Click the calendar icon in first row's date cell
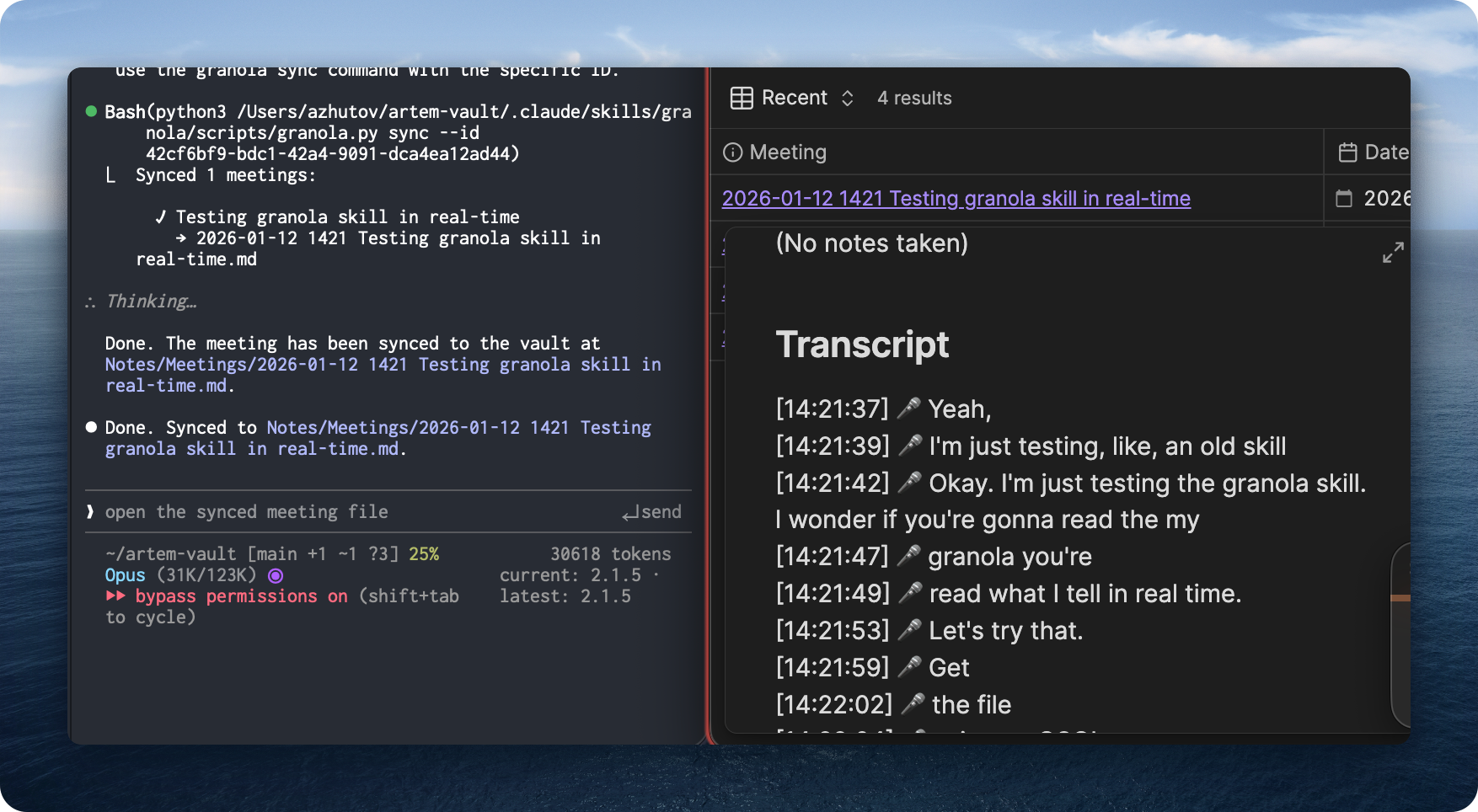 pyautogui.click(x=1344, y=199)
